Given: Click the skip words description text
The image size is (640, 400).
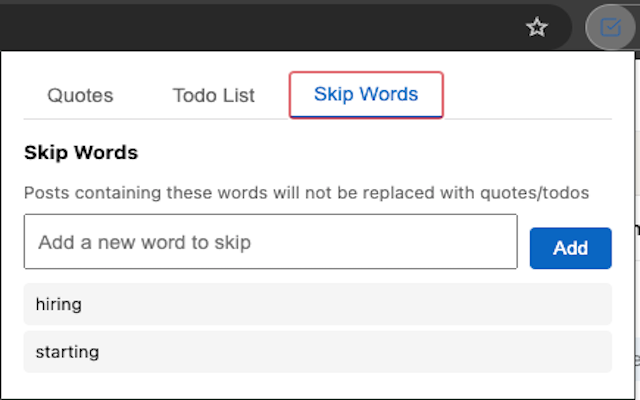Looking at the screenshot, I should (306, 193).
